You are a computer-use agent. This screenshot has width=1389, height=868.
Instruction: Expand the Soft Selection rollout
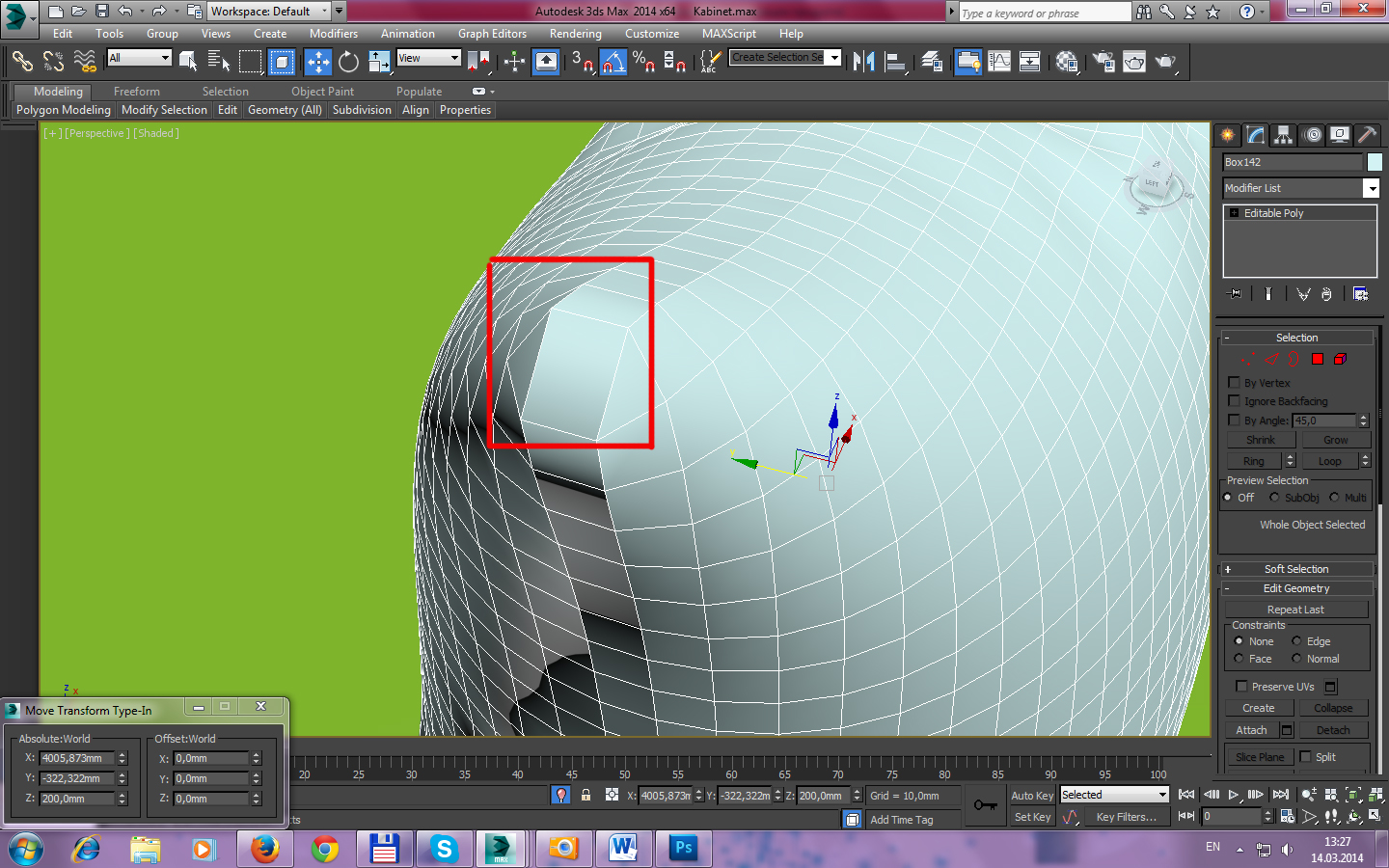pos(1296,569)
